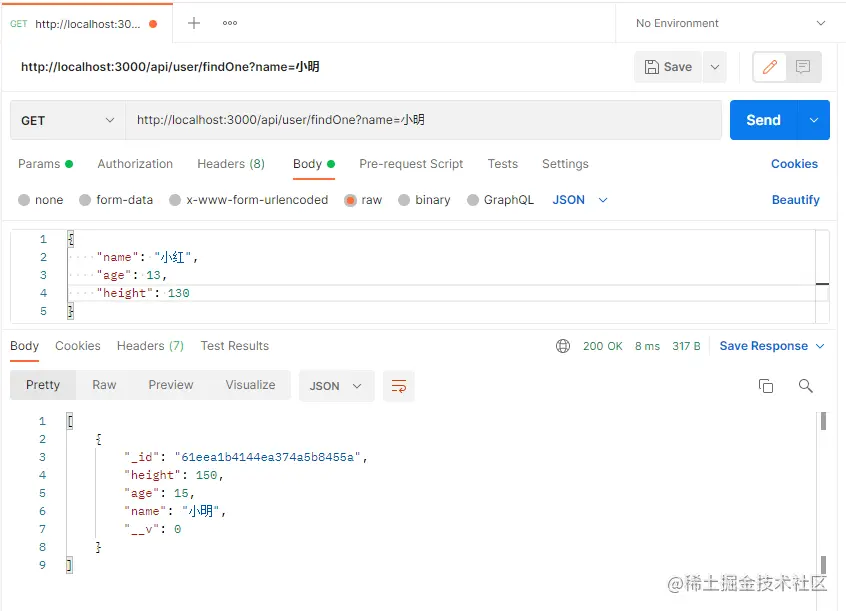Screen dimensions: 846x611
Task: Open a new request tab with plus icon
Action: pos(194,23)
